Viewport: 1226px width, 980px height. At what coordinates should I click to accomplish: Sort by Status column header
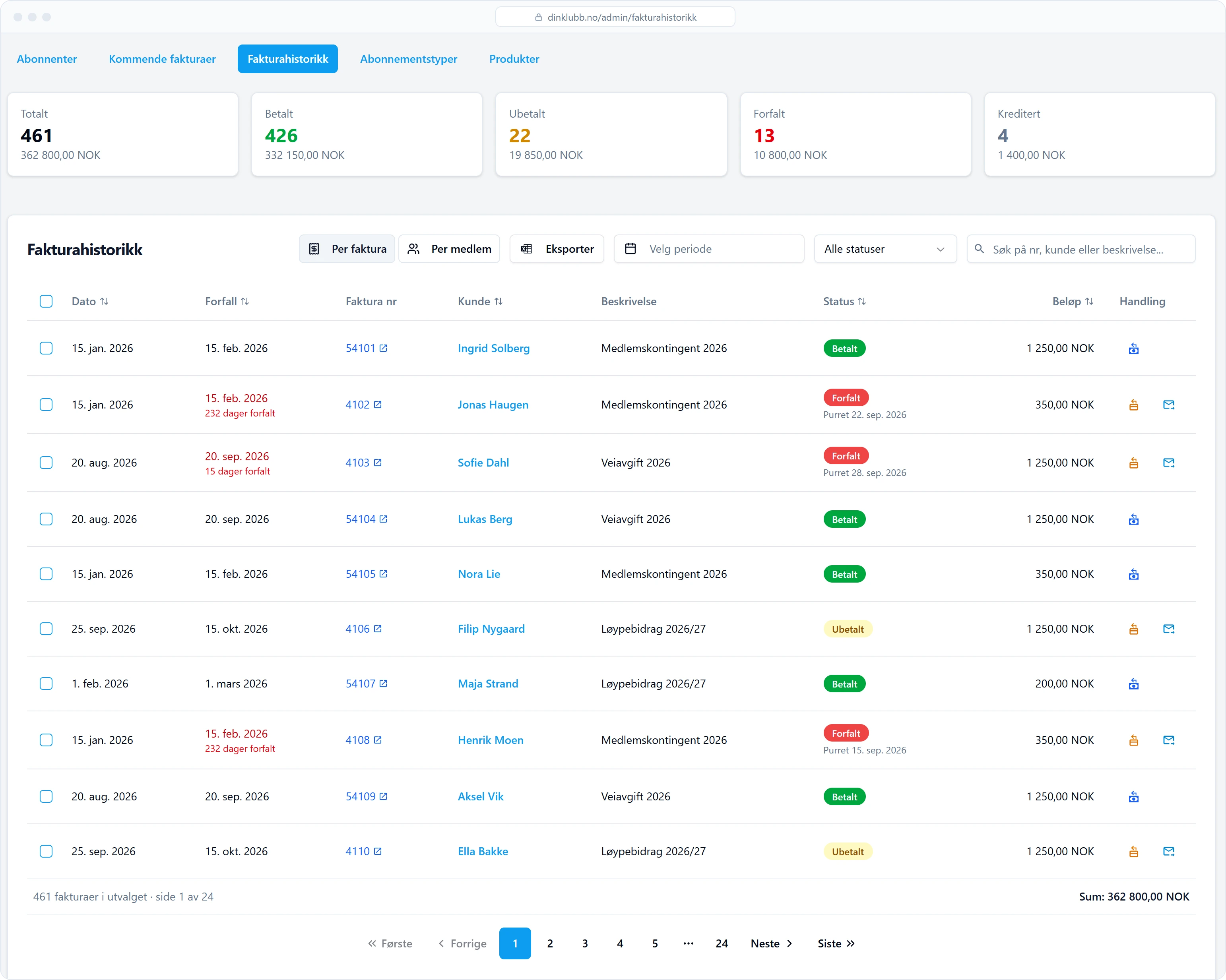(844, 301)
